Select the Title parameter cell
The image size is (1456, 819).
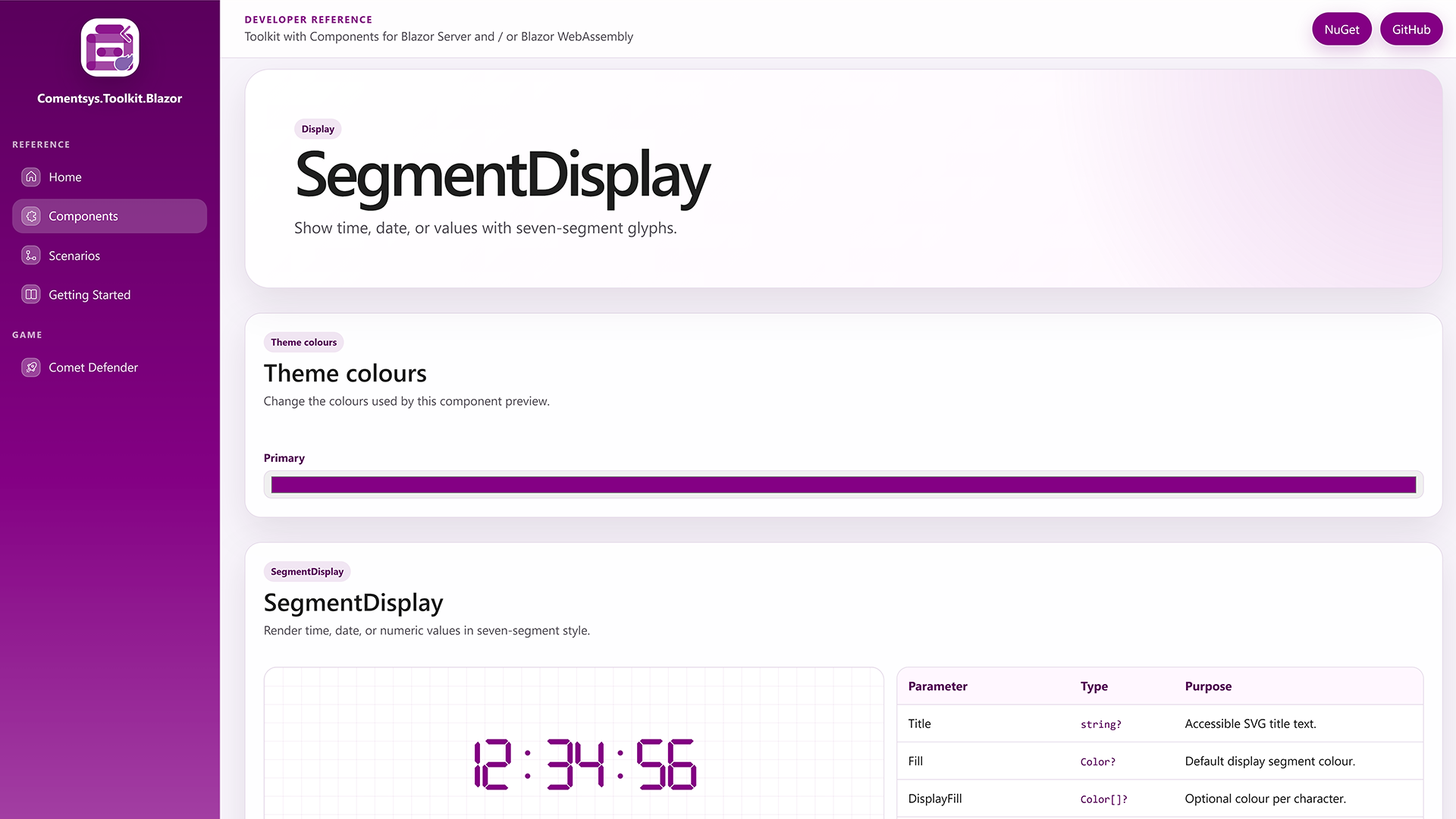coord(919,723)
